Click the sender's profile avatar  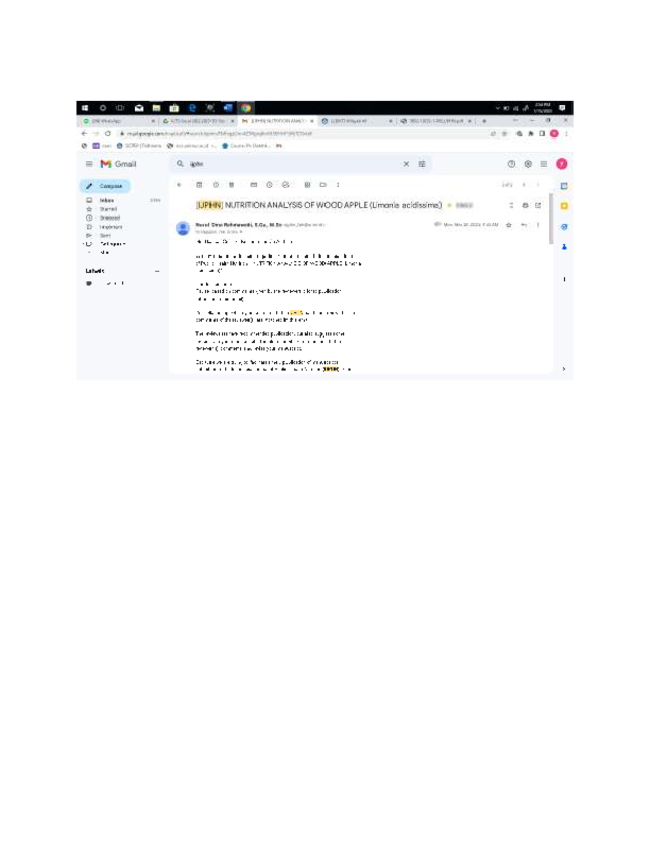[x=183, y=228]
